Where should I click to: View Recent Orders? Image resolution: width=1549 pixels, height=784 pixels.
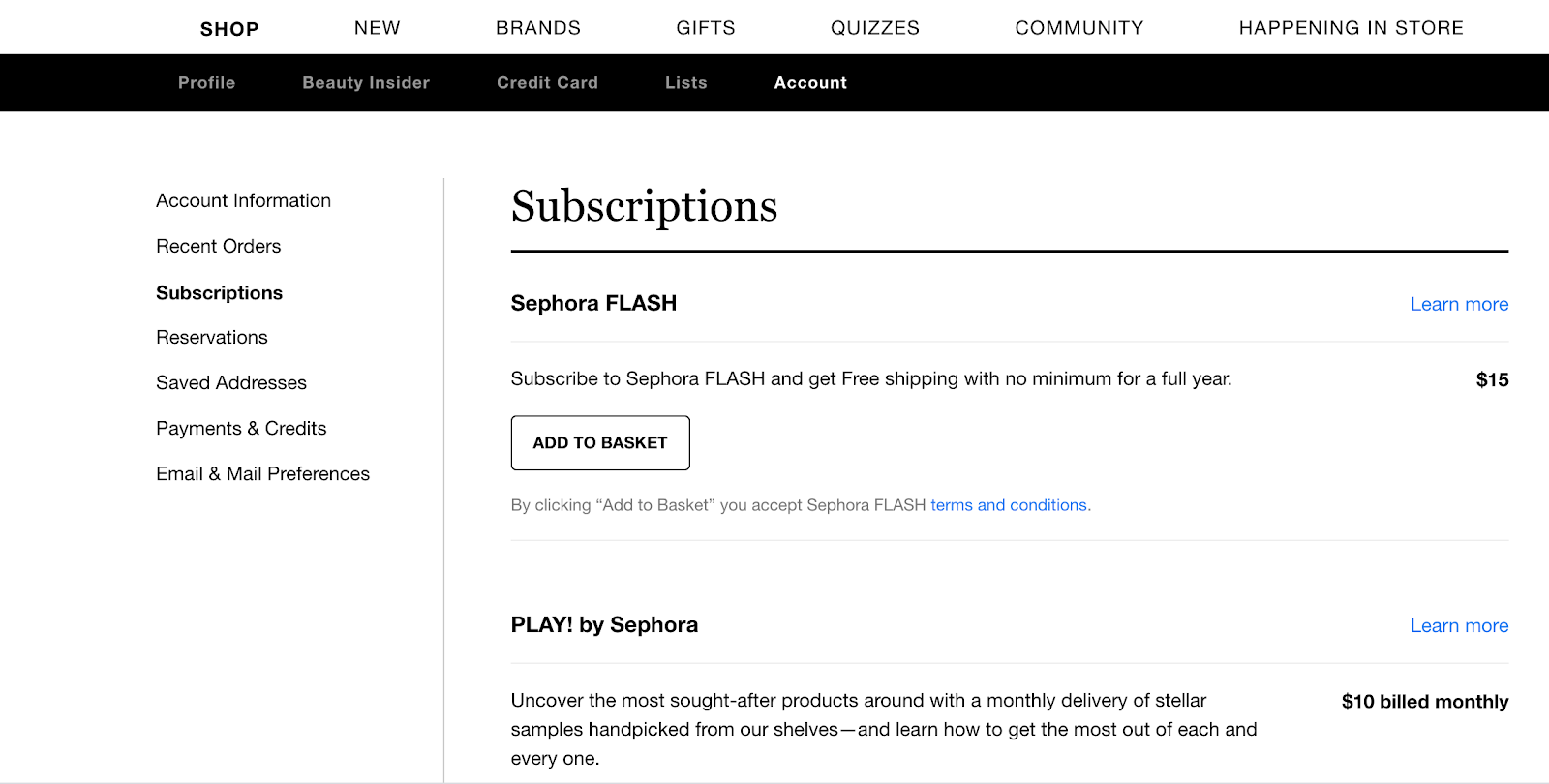[x=218, y=246]
